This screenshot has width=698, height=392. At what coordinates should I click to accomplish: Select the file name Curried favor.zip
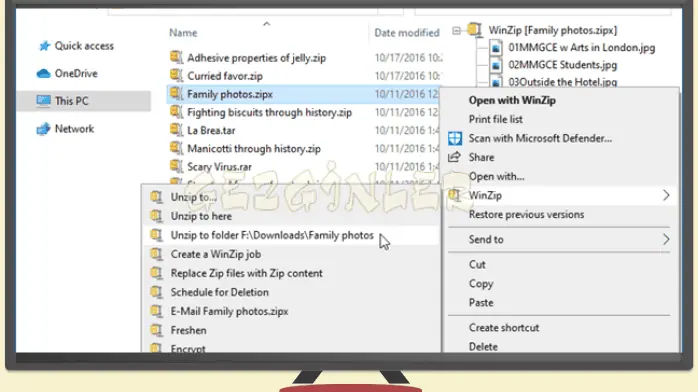[x=225, y=76]
